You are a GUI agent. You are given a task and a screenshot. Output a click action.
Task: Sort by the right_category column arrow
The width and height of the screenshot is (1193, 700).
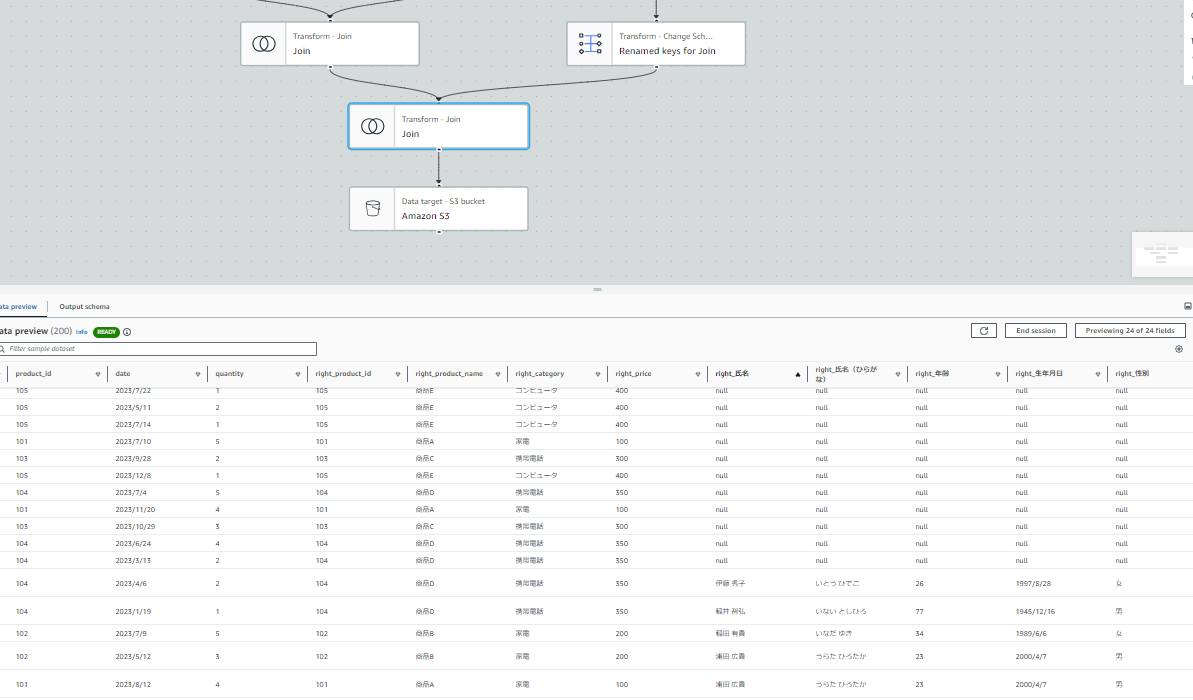tap(598, 374)
